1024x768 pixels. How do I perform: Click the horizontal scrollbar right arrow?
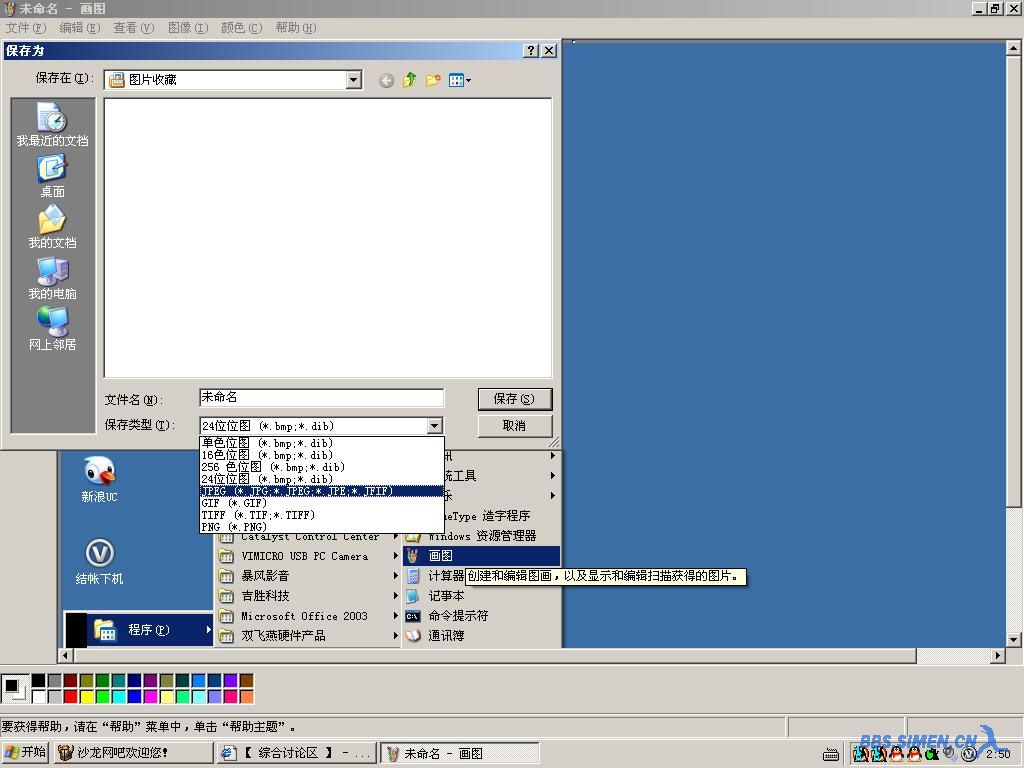point(997,655)
